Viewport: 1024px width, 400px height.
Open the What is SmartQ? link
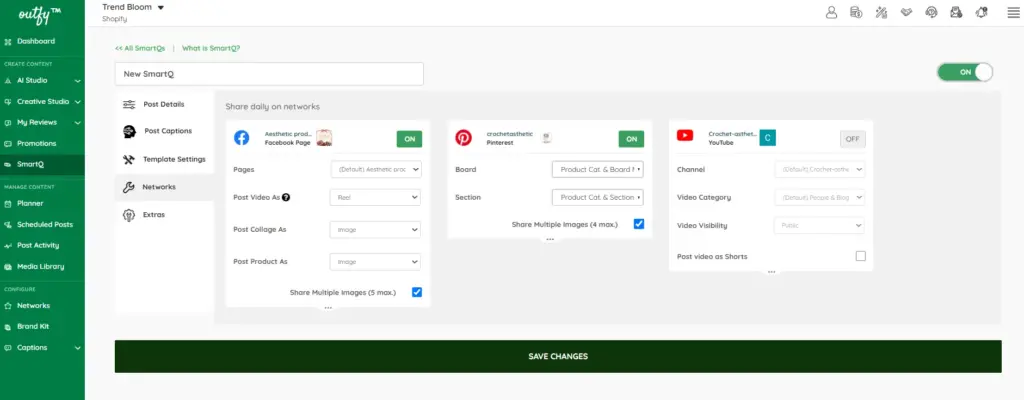coord(211,48)
